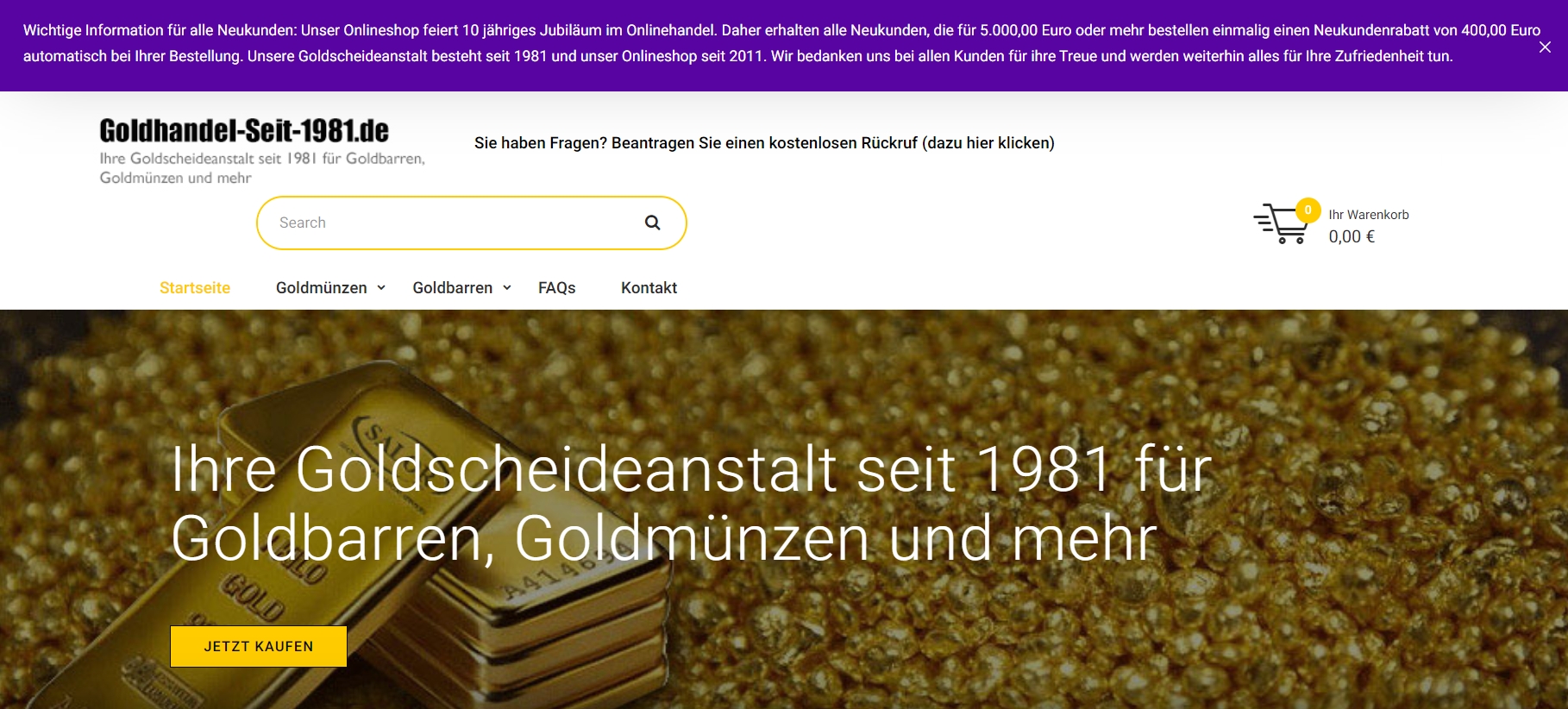Close the purple announcement banner
The image size is (1568, 709).
tap(1545, 47)
